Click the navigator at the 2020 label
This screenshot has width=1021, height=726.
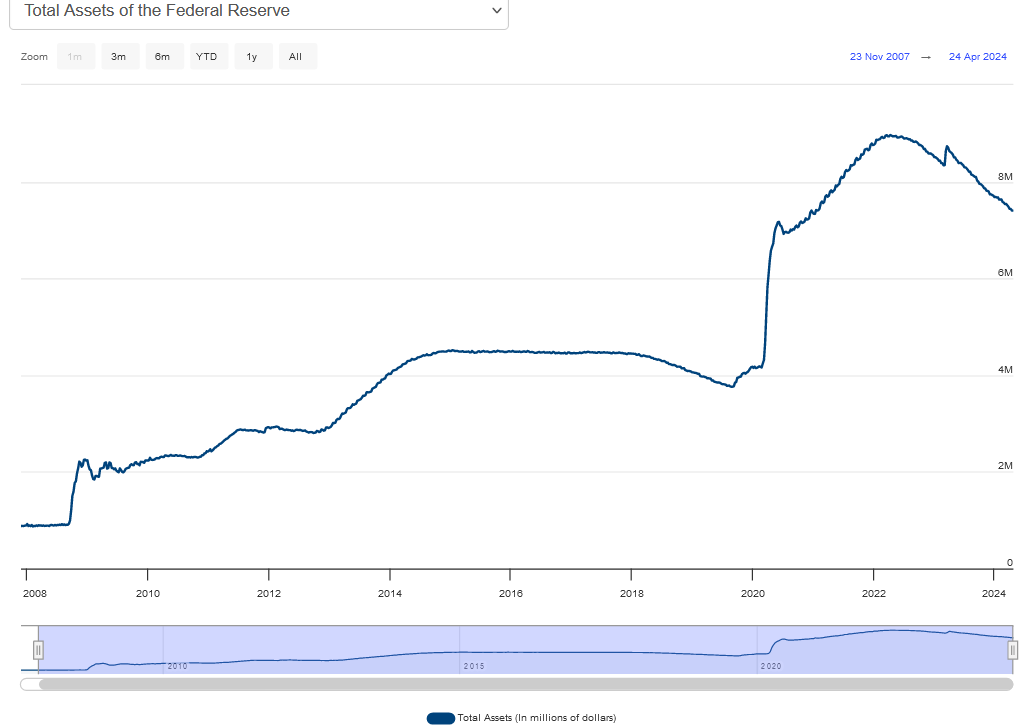point(771,666)
